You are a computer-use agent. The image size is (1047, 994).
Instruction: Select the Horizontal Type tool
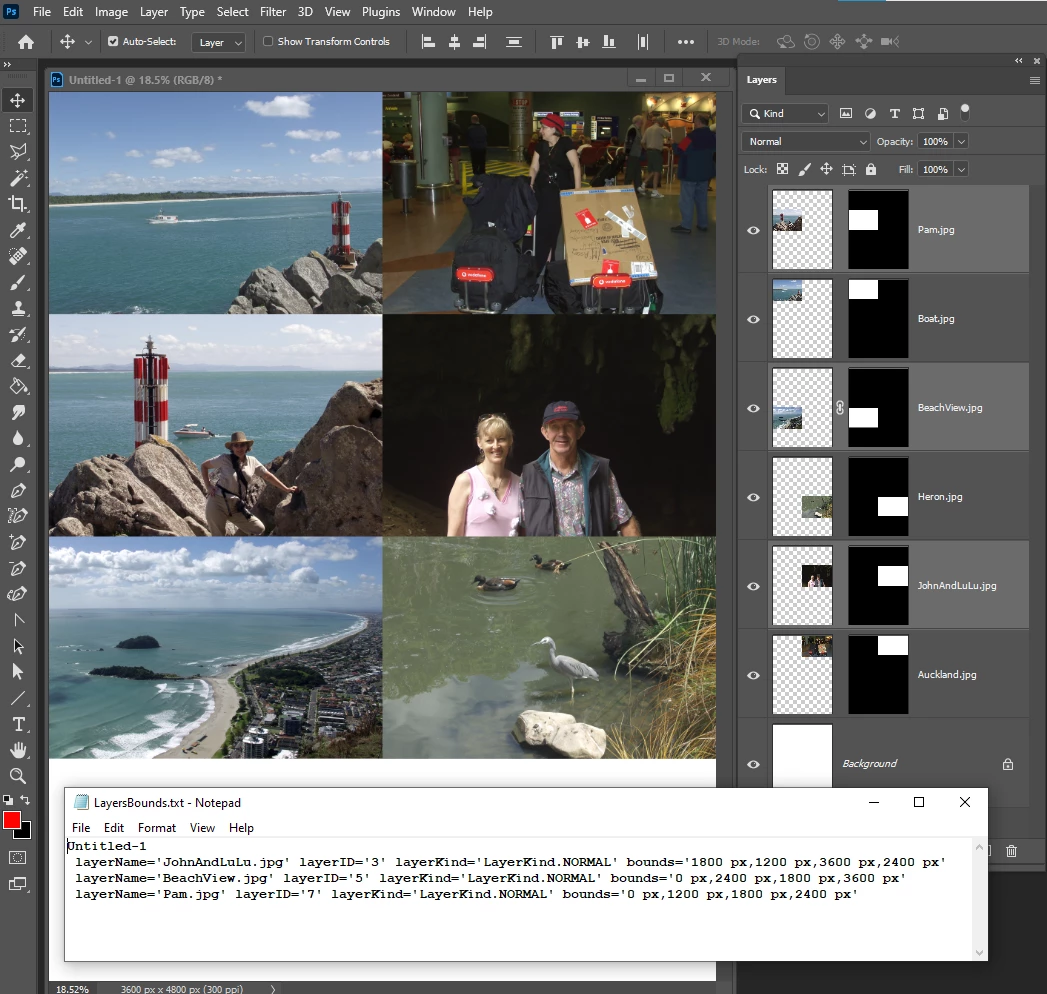(18, 724)
